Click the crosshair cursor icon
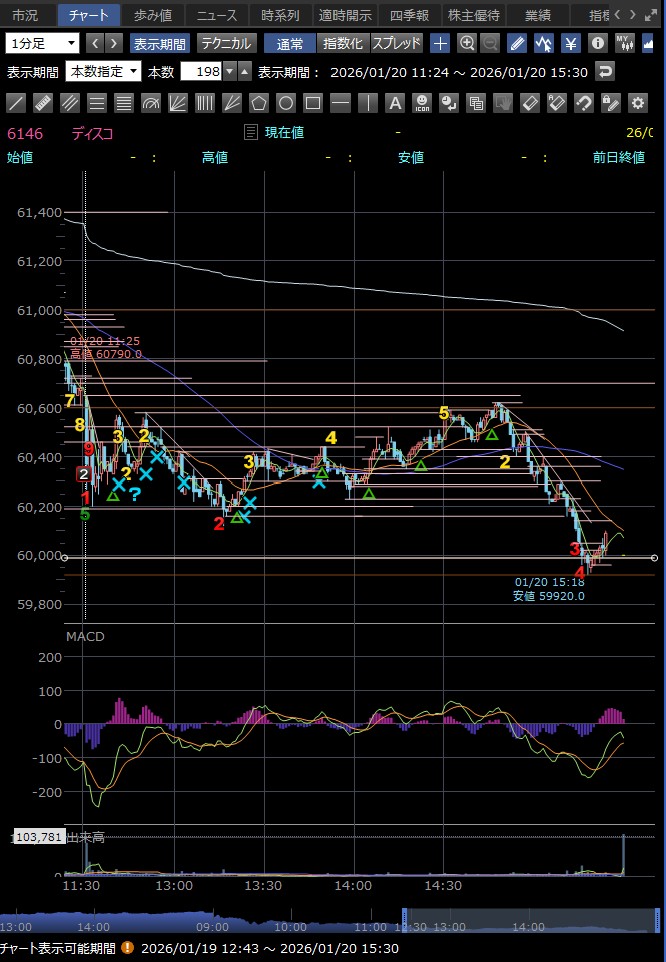The image size is (666, 962). (440, 43)
